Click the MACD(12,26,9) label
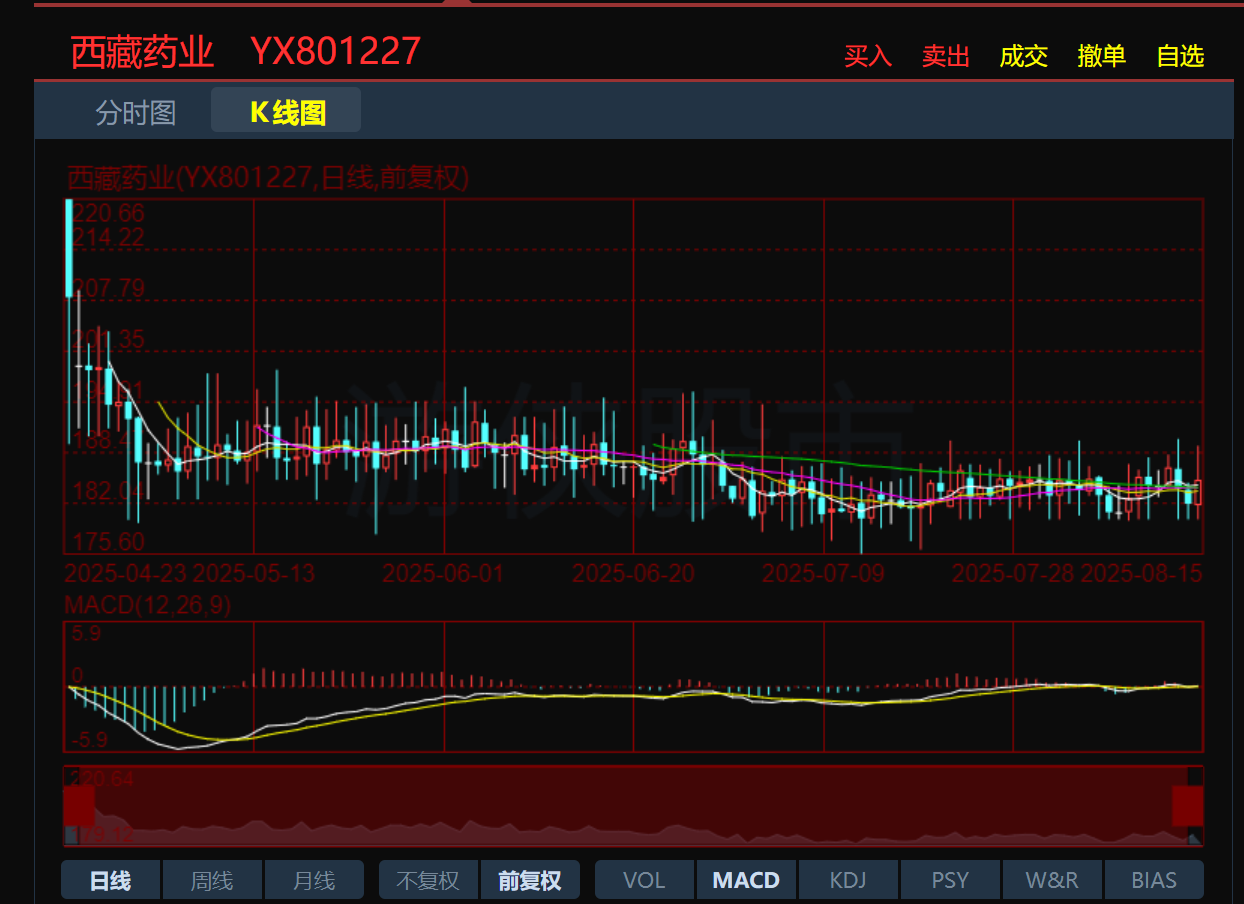 (147, 605)
